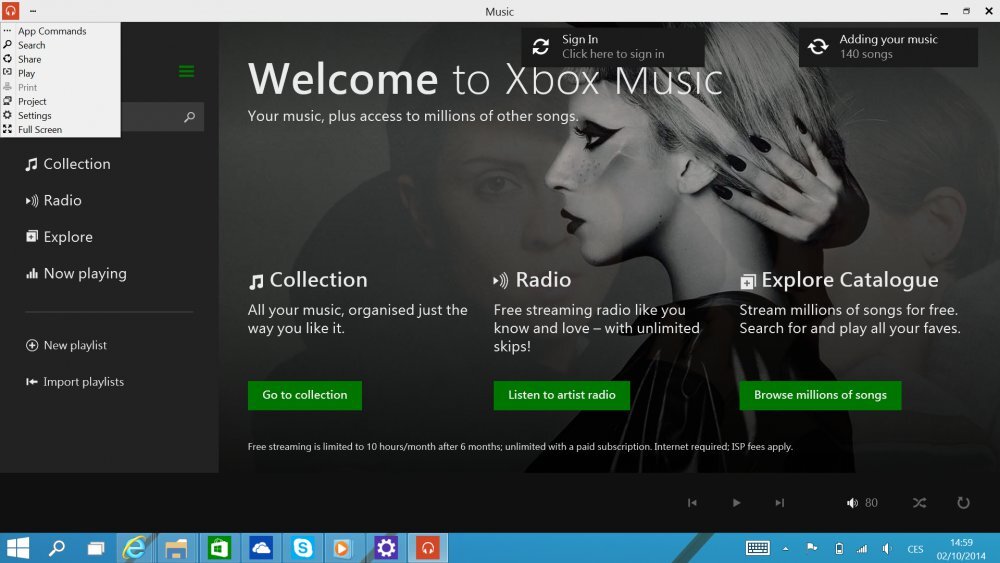Select Full Screen from the app menu

click(40, 129)
